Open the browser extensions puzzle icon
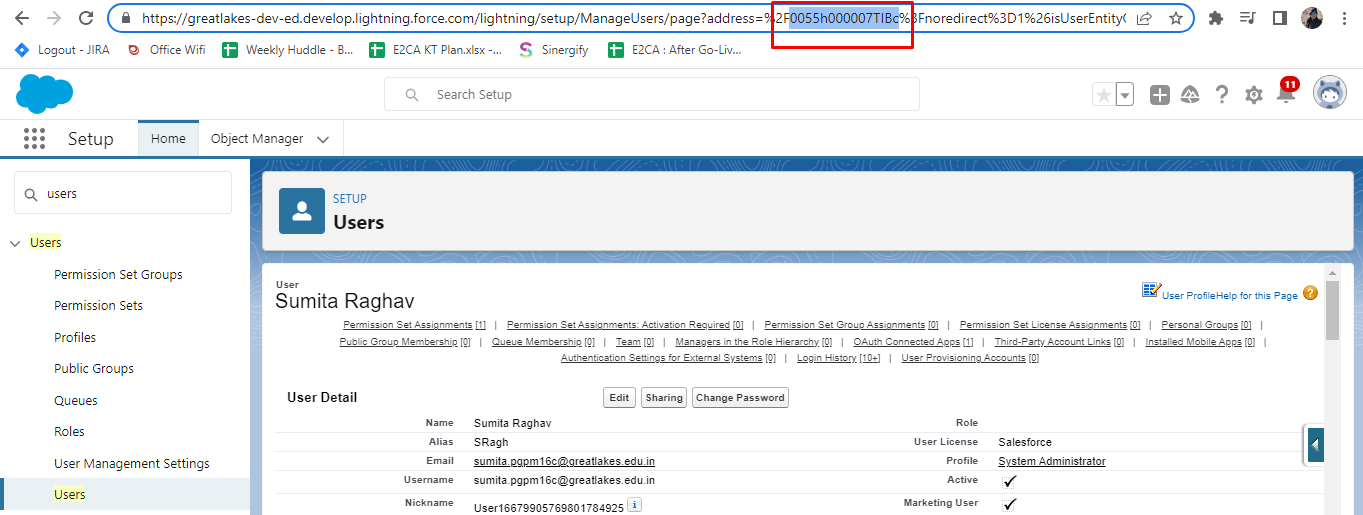Screen dimensions: 1363x515 1216,18
